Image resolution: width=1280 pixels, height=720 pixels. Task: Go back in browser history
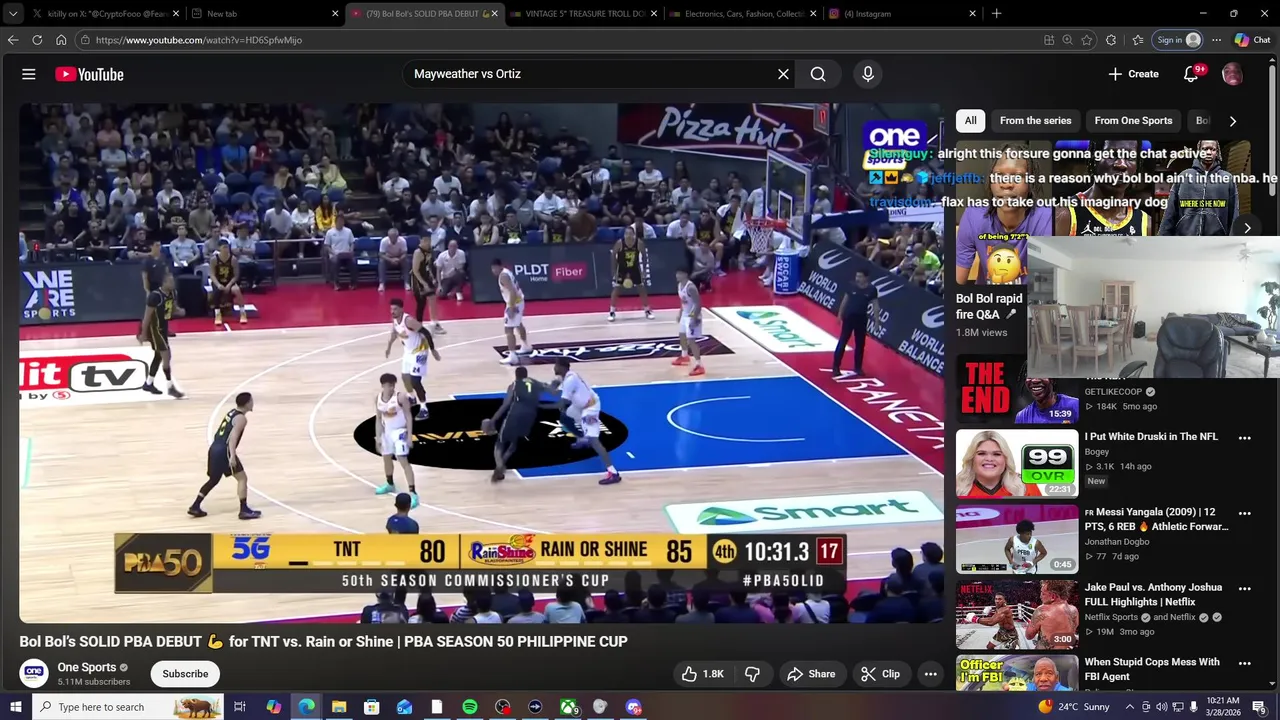13,40
